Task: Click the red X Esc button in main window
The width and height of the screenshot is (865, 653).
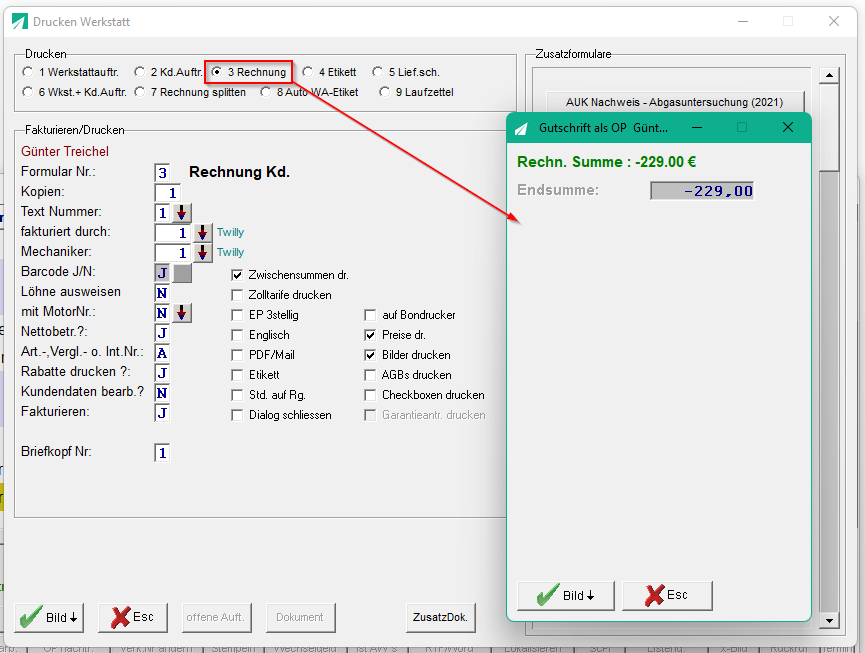Action: click(133, 617)
